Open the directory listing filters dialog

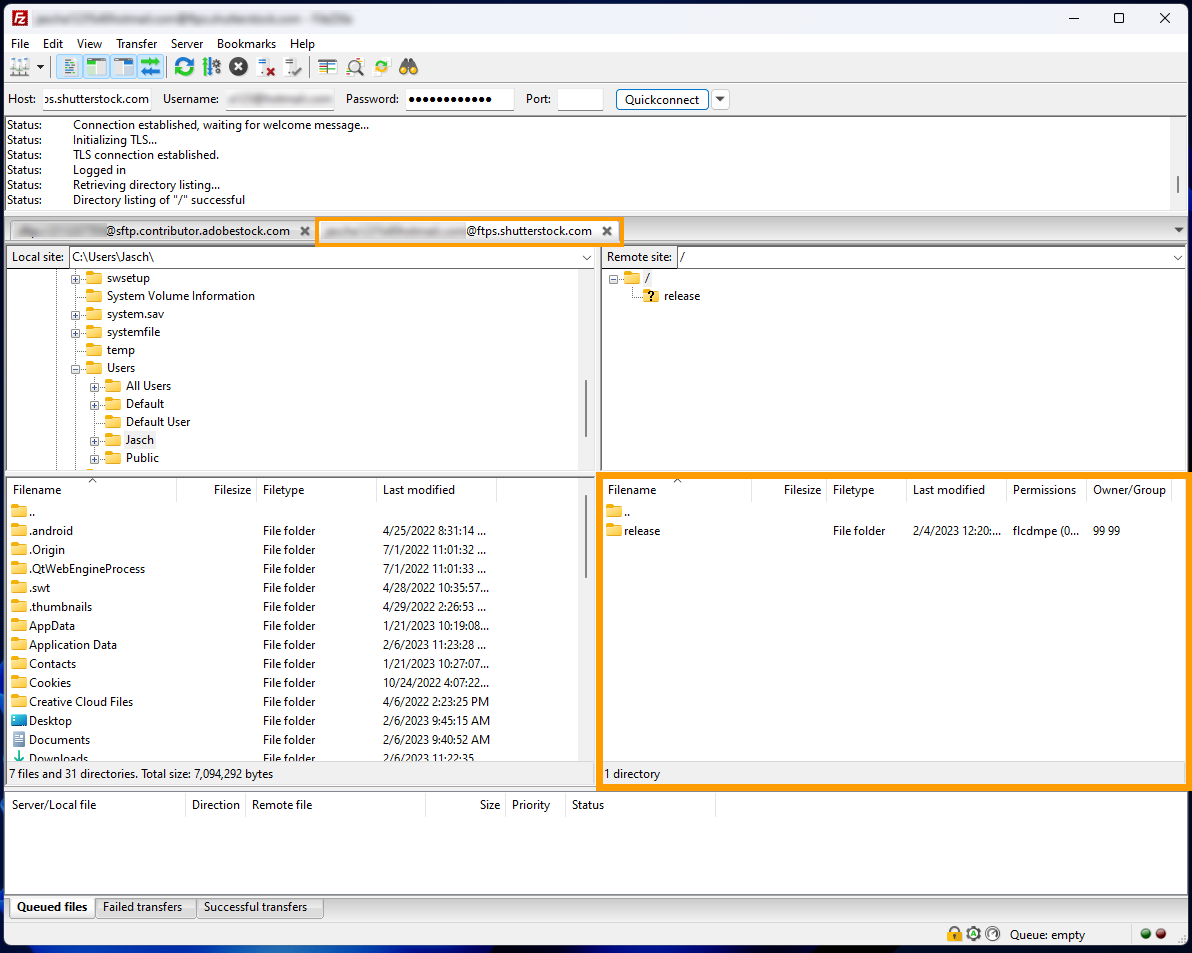pos(328,67)
